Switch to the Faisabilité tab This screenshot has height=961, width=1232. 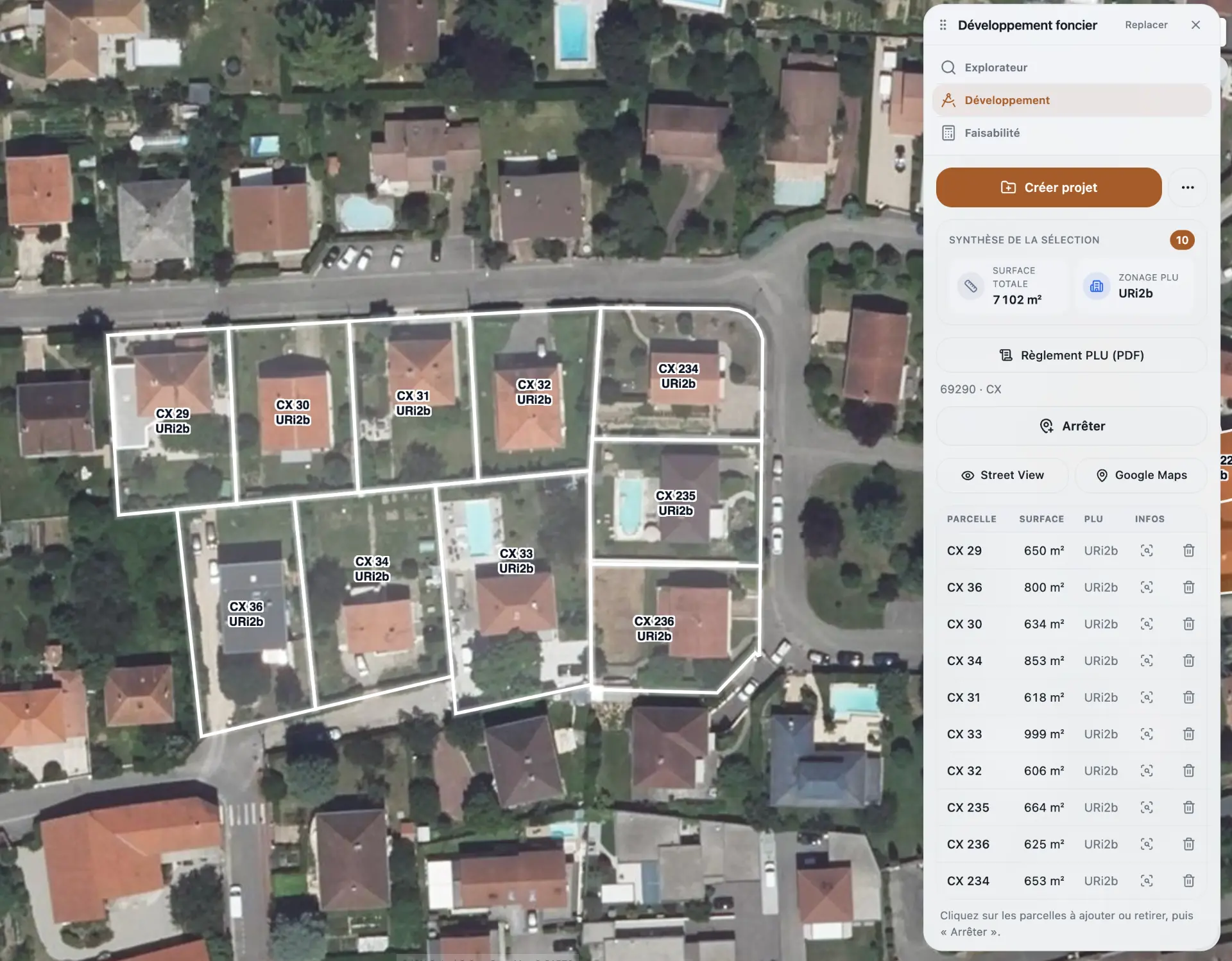pyautogui.click(x=1071, y=133)
